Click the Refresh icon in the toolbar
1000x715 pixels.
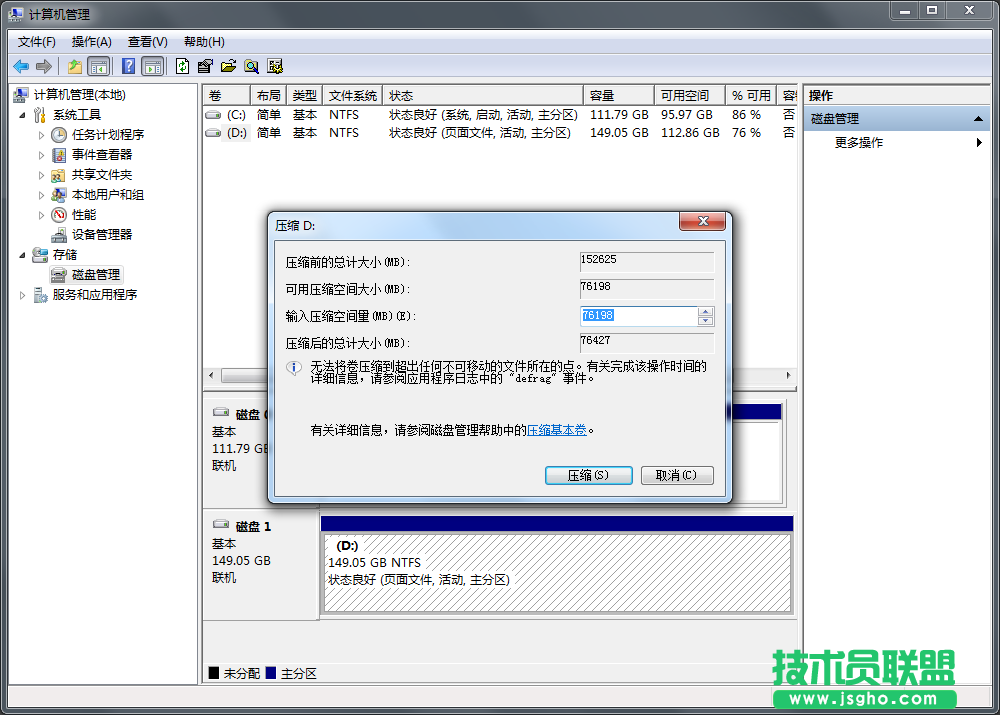[x=181, y=65]
